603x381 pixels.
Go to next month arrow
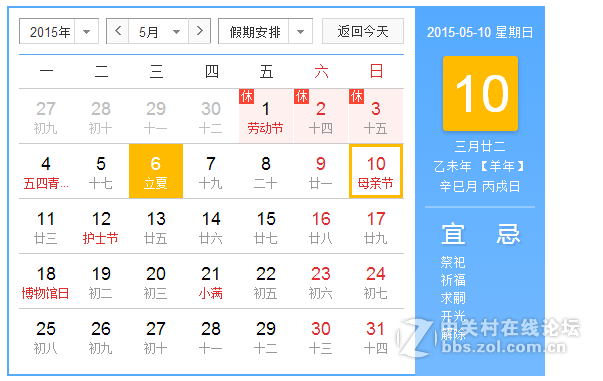(199, 31)
